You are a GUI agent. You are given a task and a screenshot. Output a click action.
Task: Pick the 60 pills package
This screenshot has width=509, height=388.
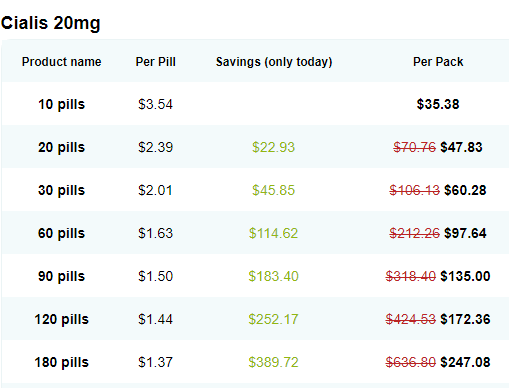pyautogui.click(x=62, y=233)
